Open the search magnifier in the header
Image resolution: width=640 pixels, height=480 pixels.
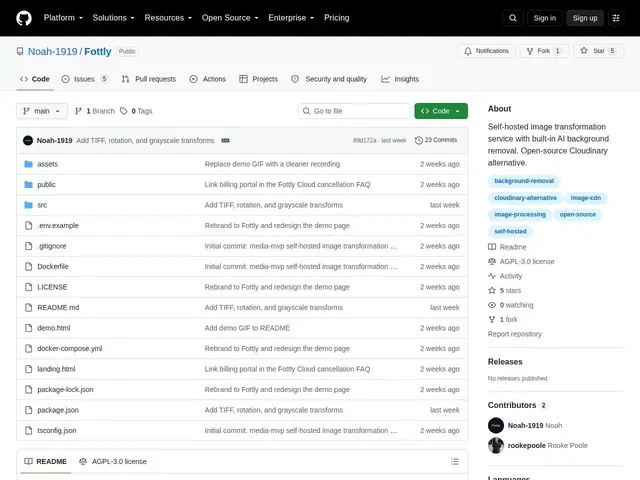pos(513,18)
